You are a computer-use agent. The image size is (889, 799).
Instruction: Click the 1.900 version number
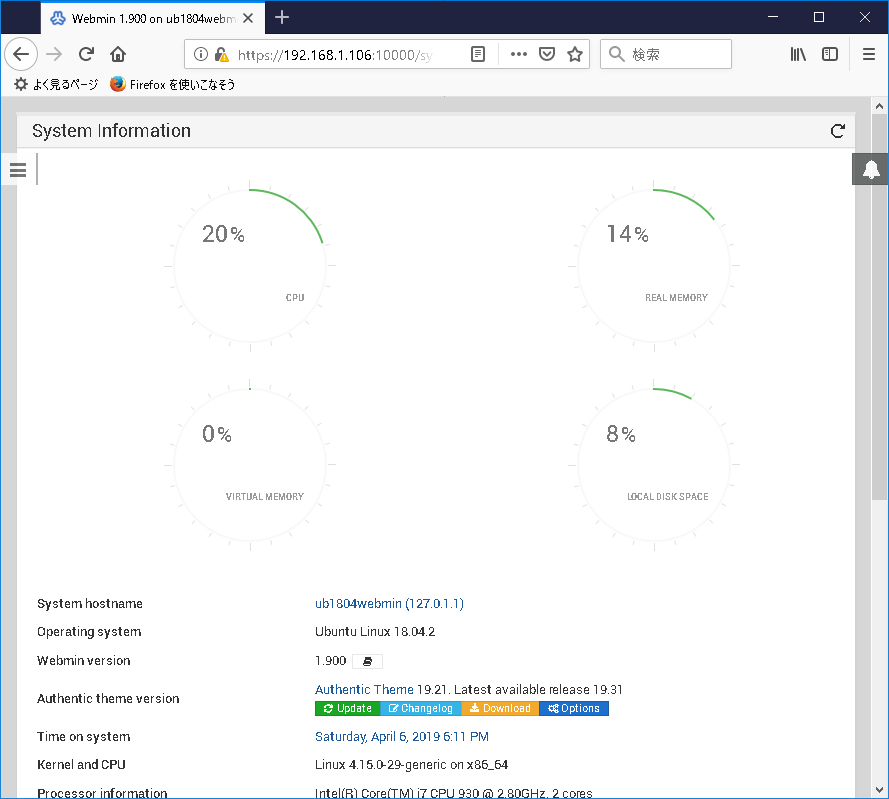pyautogui.click(x=331, y=661)
